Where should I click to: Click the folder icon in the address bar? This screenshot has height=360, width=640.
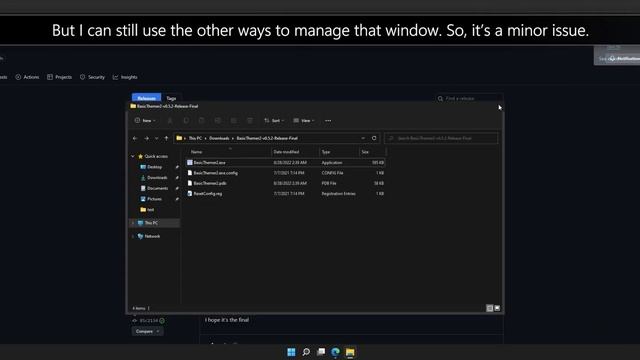click(x=179, y=138)
